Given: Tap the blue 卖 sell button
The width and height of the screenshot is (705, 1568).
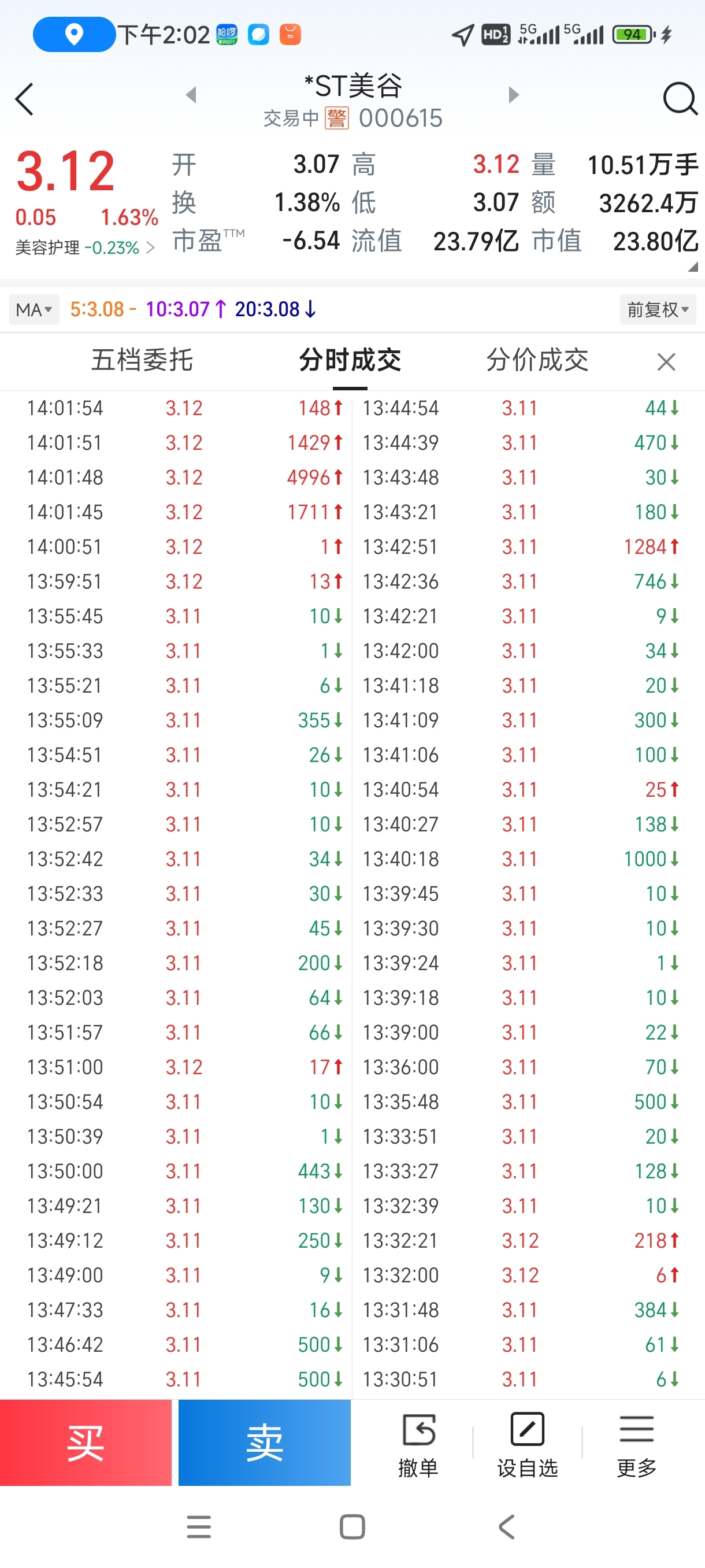Looking at the screenshot, I should [265, 1443].
